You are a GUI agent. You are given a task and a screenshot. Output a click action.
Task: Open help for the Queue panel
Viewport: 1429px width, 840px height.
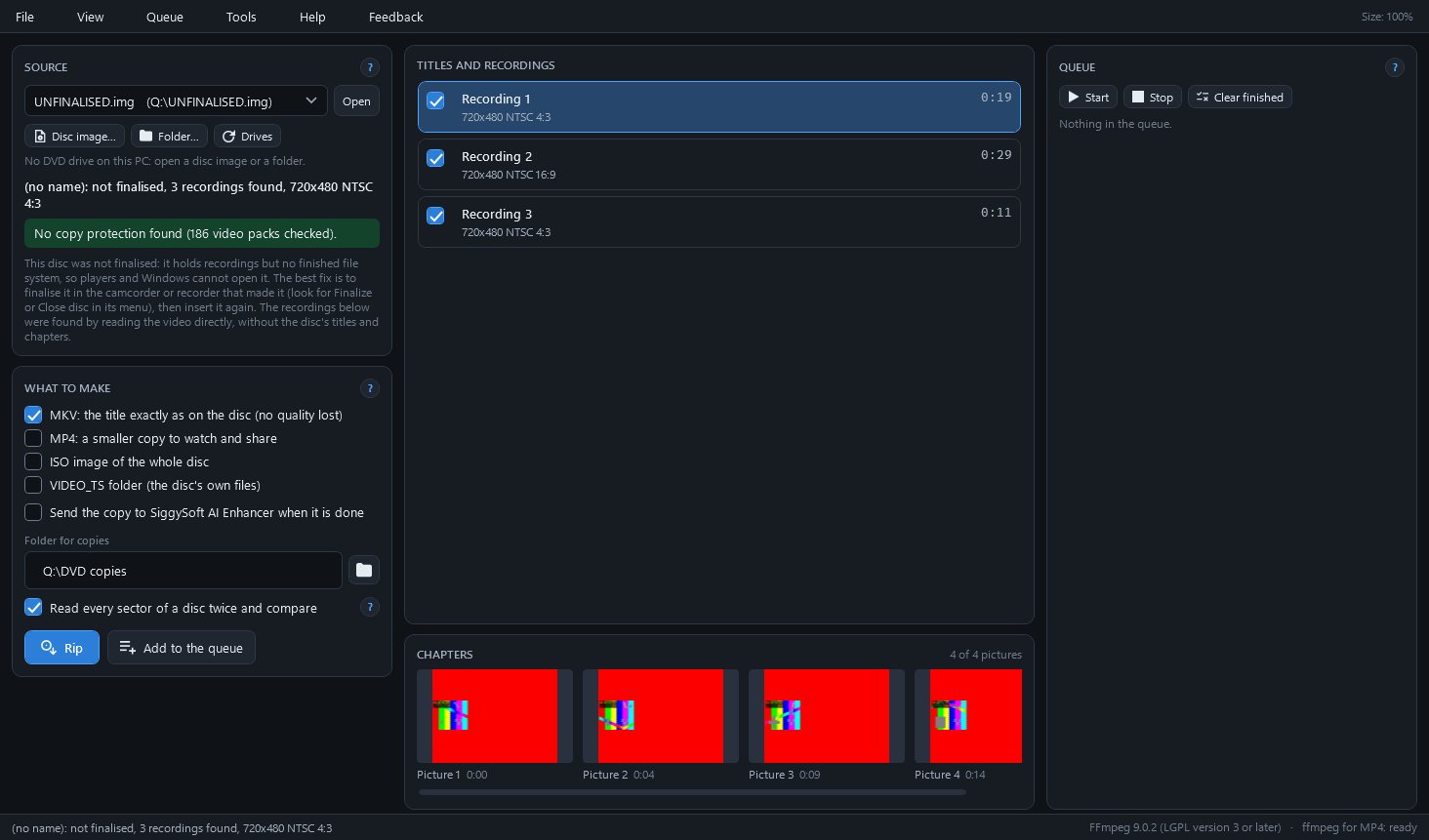(x=1395, y=67)
